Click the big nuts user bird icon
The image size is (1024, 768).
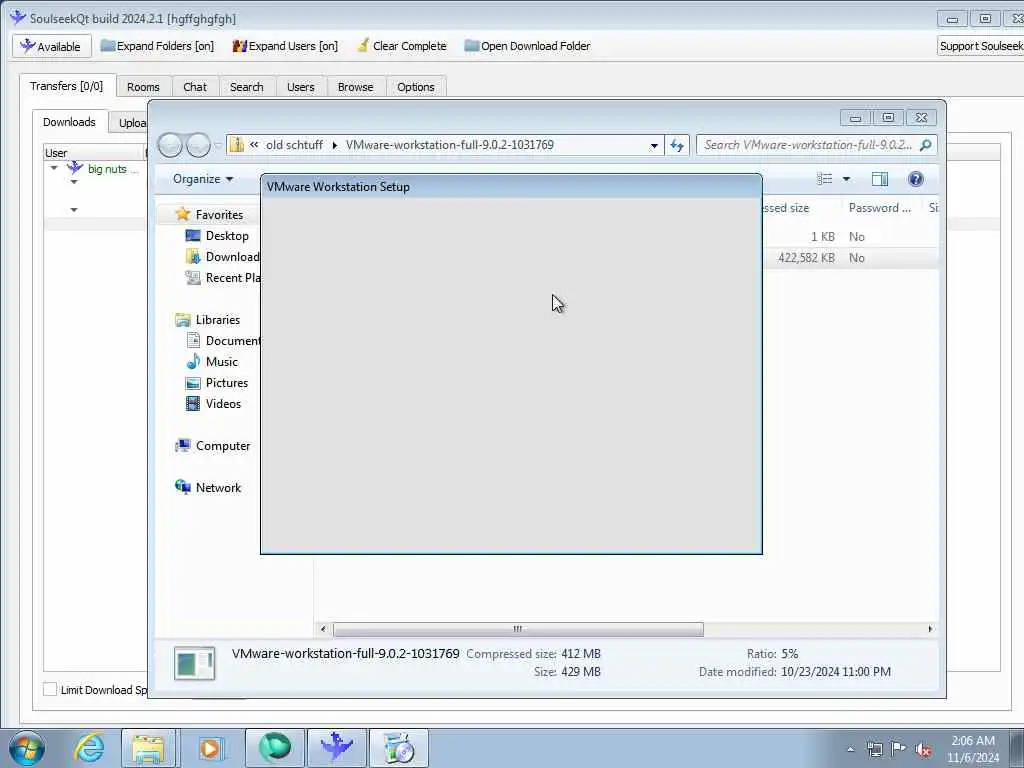pos(75,168)
